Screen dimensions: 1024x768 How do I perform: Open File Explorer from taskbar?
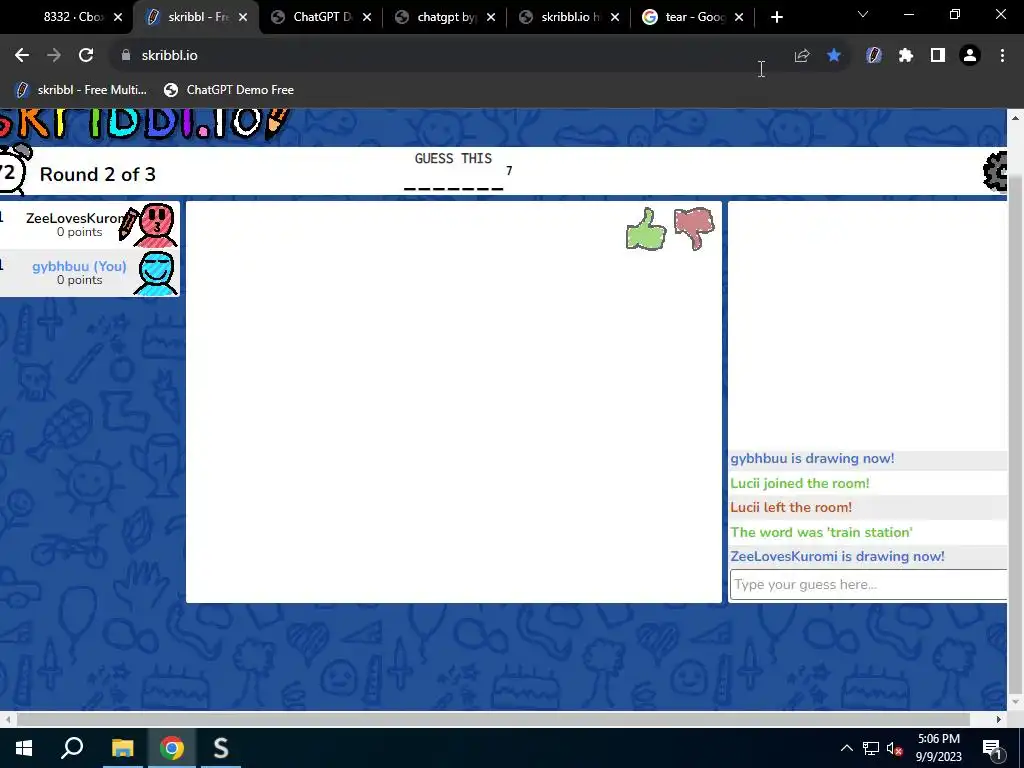(122, 748)
